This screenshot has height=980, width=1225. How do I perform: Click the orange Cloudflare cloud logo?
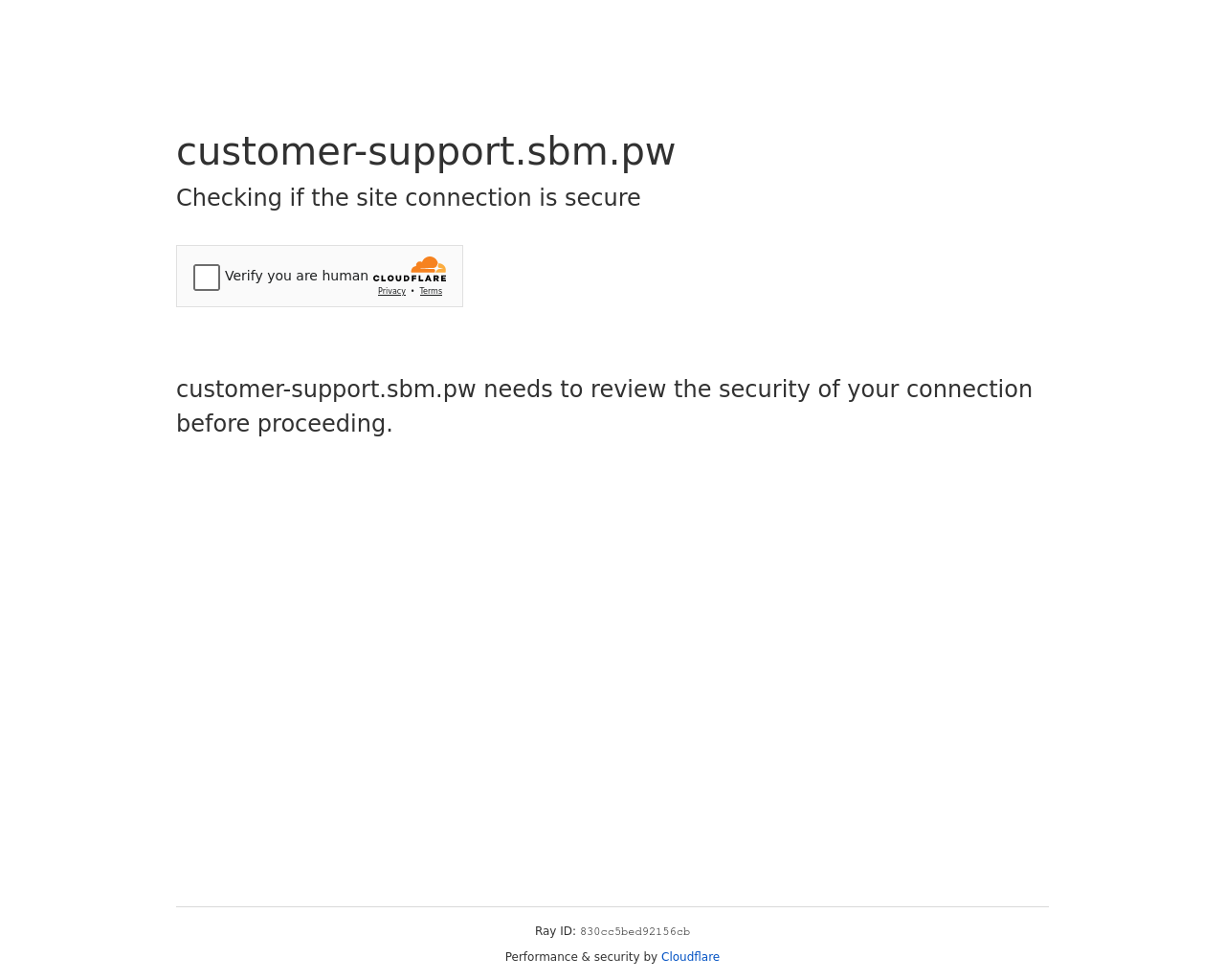tap(429, 265)
